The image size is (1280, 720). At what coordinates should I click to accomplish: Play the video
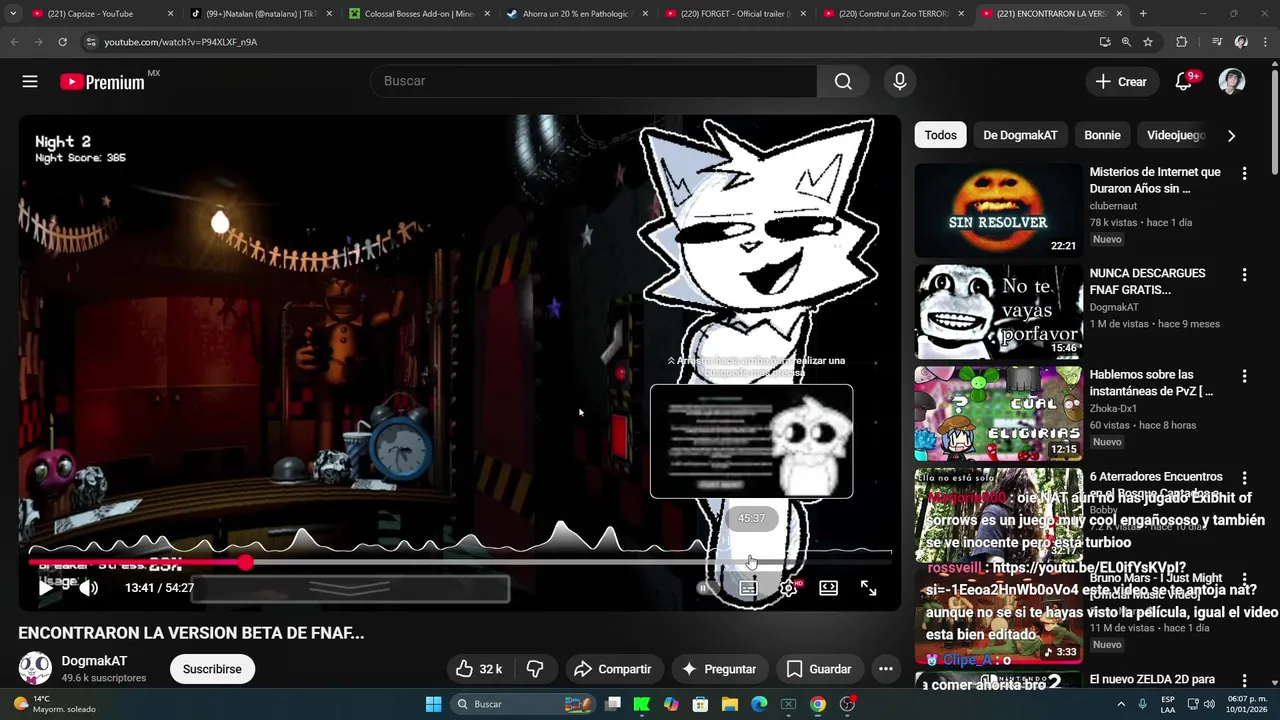point(46,588)
